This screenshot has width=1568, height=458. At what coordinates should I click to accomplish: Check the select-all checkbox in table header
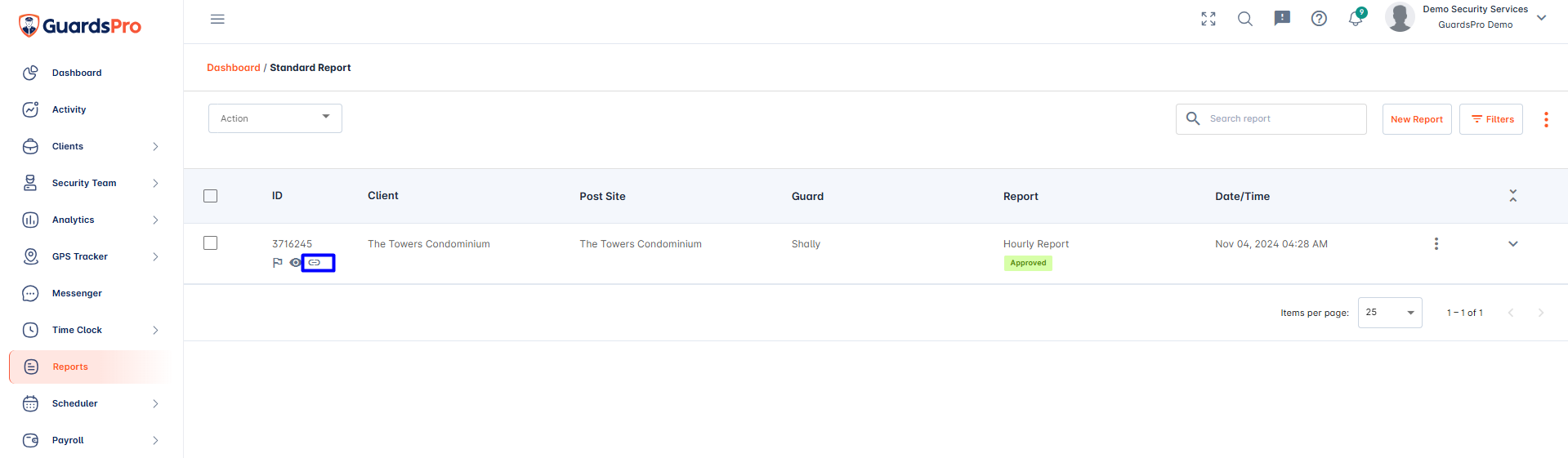[x=211, y=196]
